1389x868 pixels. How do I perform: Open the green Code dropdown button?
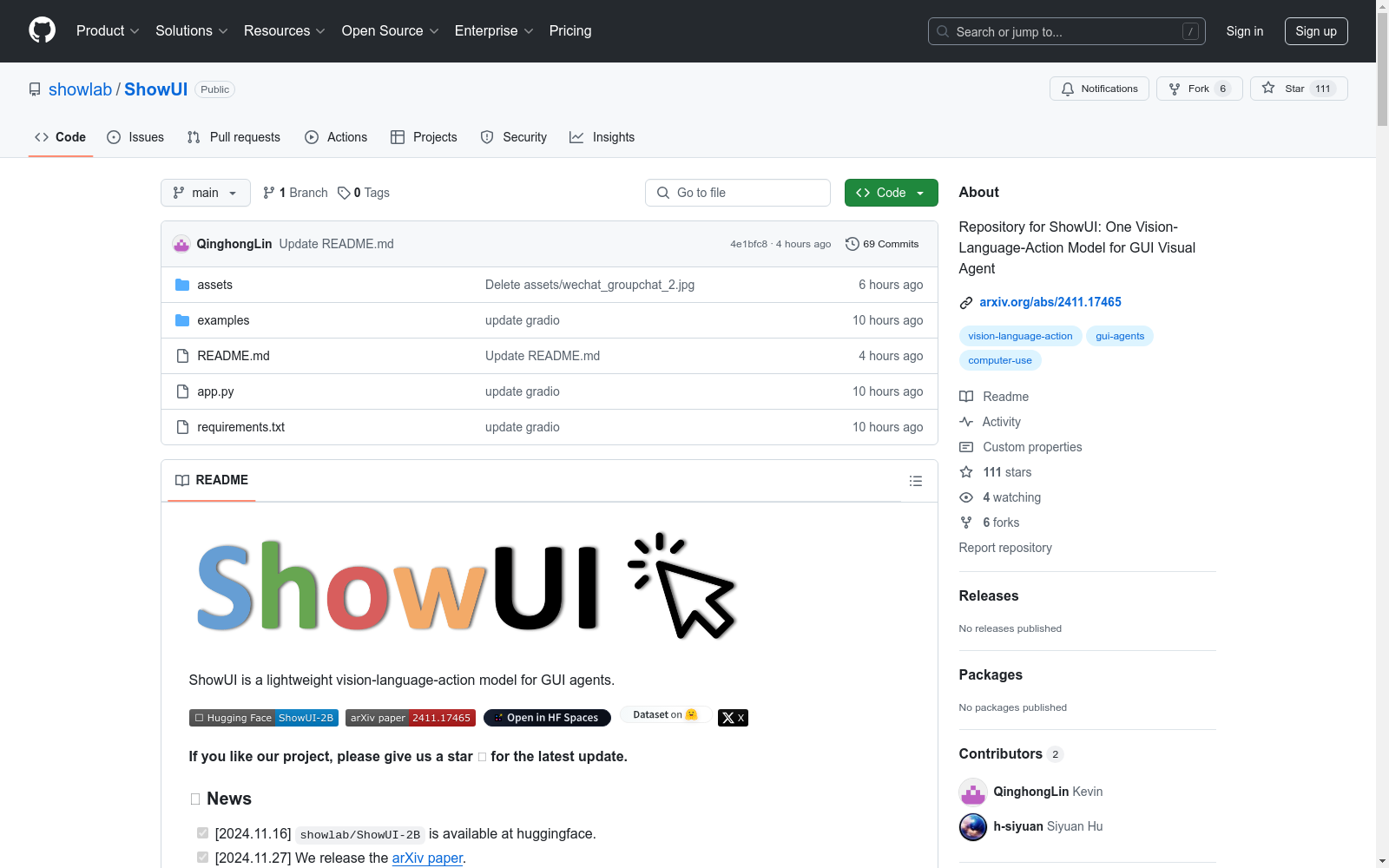click(891, 193)
